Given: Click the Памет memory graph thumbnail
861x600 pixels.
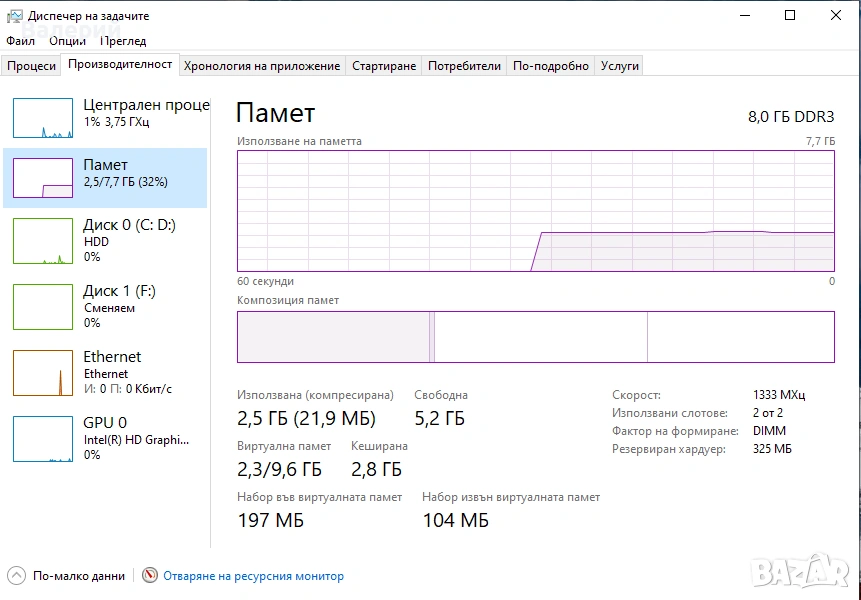Looking at the screenshot, I should coord(43,178).
